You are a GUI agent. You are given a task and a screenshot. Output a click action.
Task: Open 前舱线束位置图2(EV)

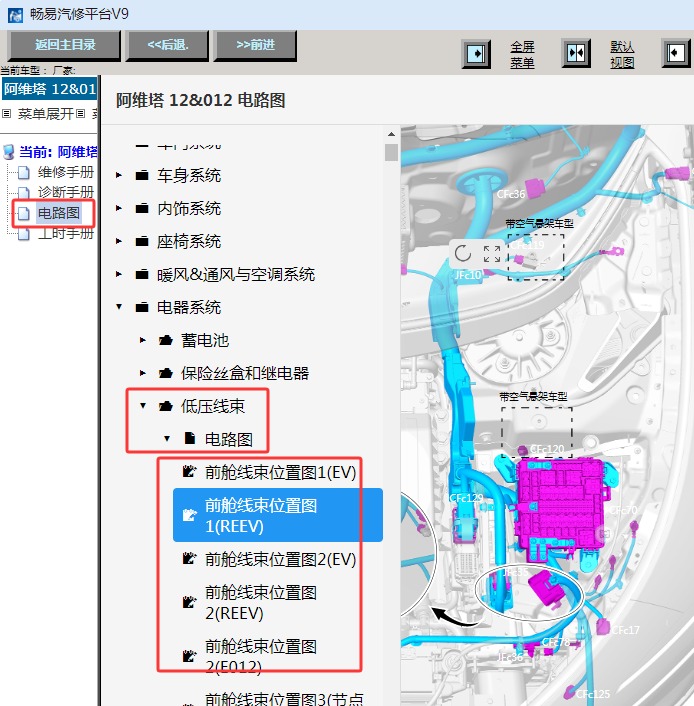pyautogui.click(x=280, y=560)
